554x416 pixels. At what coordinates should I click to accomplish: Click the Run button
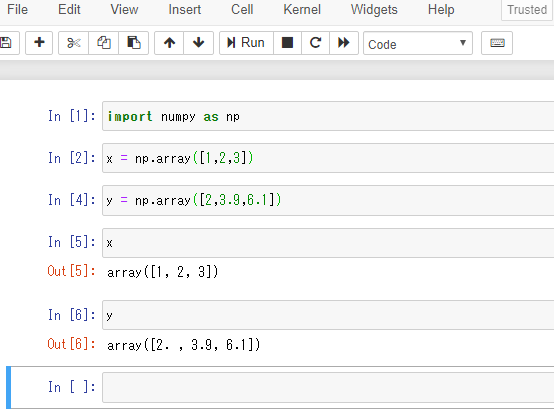pyautogui.click(x=246, y=43)
